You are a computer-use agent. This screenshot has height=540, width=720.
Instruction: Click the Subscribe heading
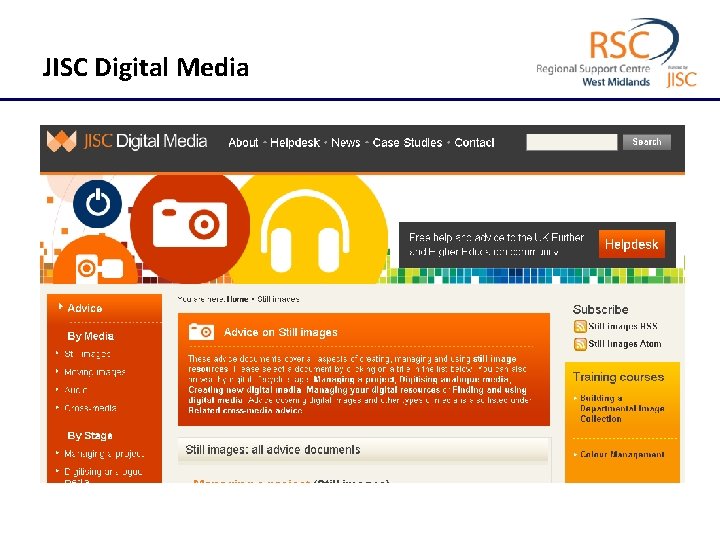(601, 309)
